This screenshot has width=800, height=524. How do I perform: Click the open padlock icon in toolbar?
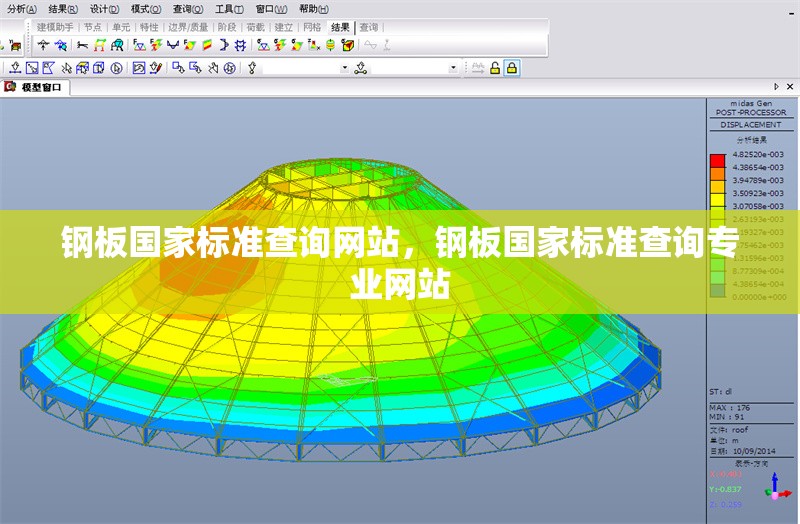(x=495, y=68)
